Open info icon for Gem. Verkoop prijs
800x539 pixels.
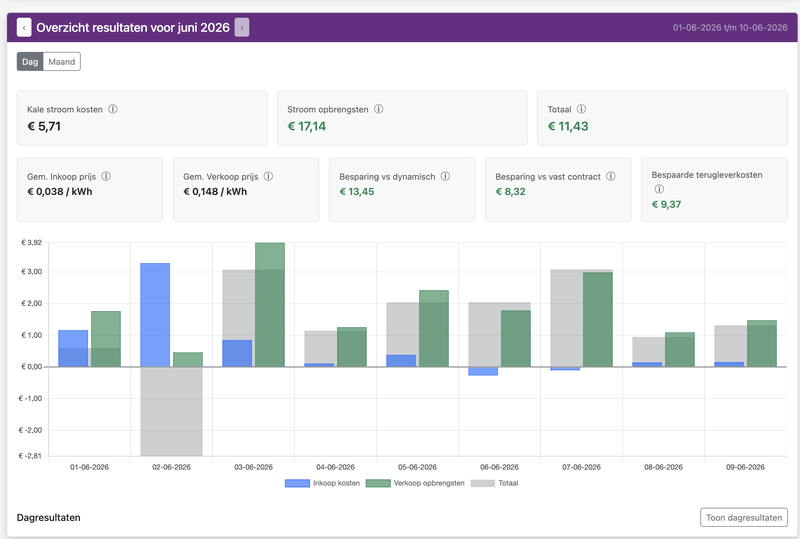click(268, 176)
